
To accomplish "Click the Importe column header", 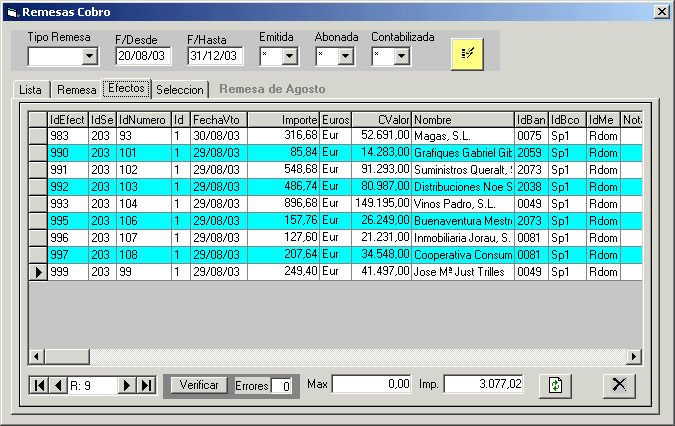I will [283, 119].
